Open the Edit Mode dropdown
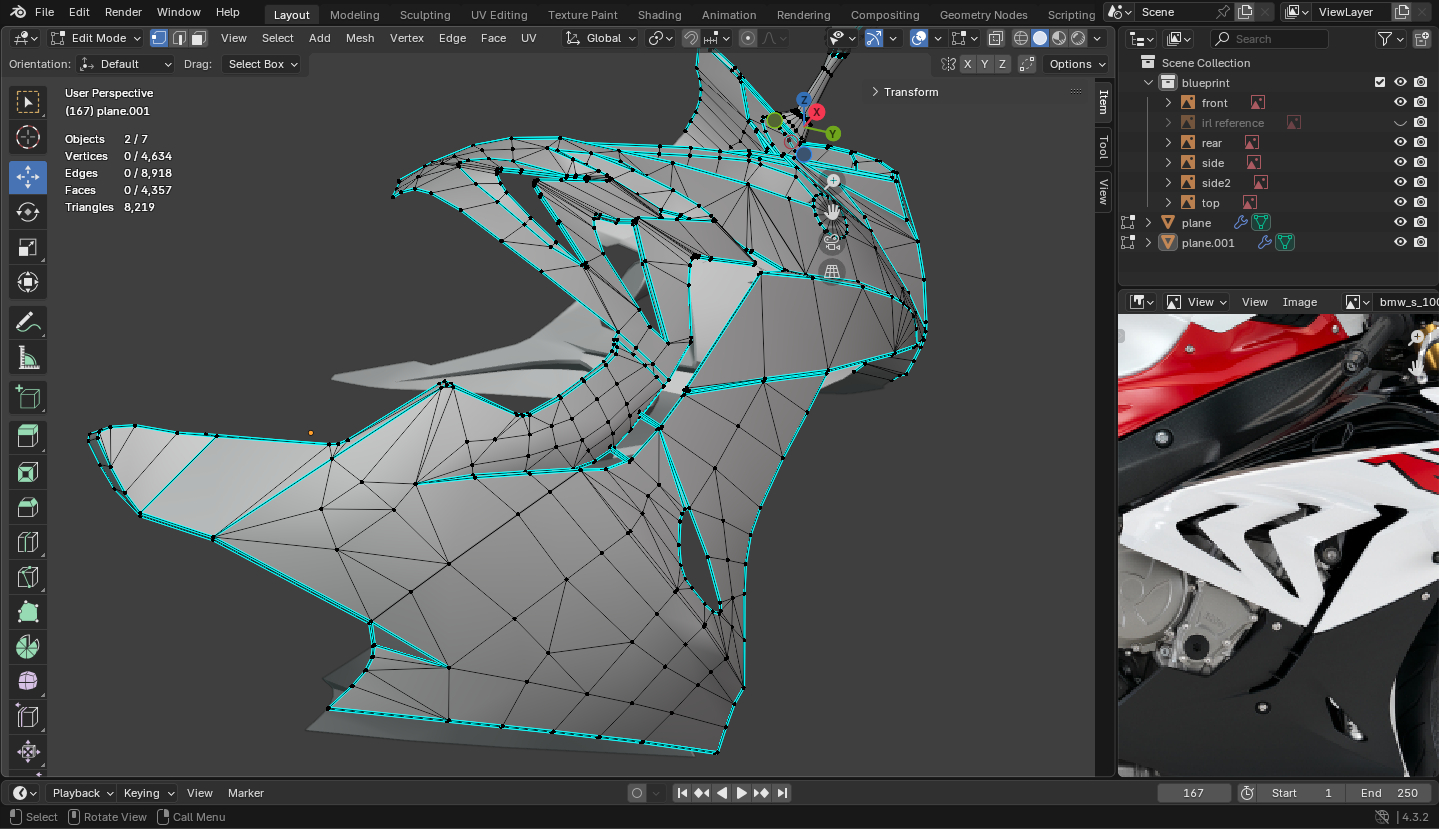 (96, 38)
